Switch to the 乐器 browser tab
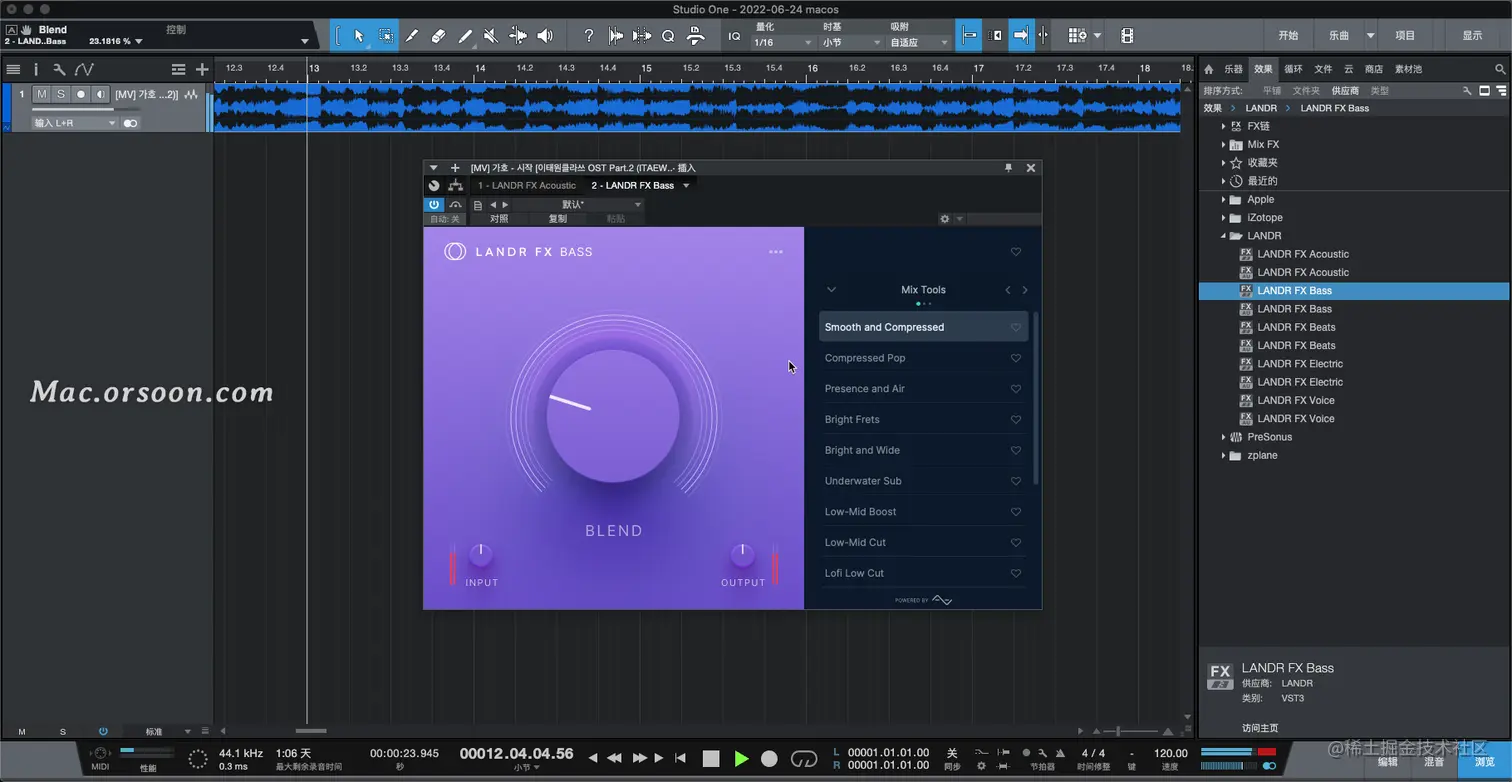The width and height of the screenshot is (1512, 782). pyautogui.click(x=1234, y=69)
